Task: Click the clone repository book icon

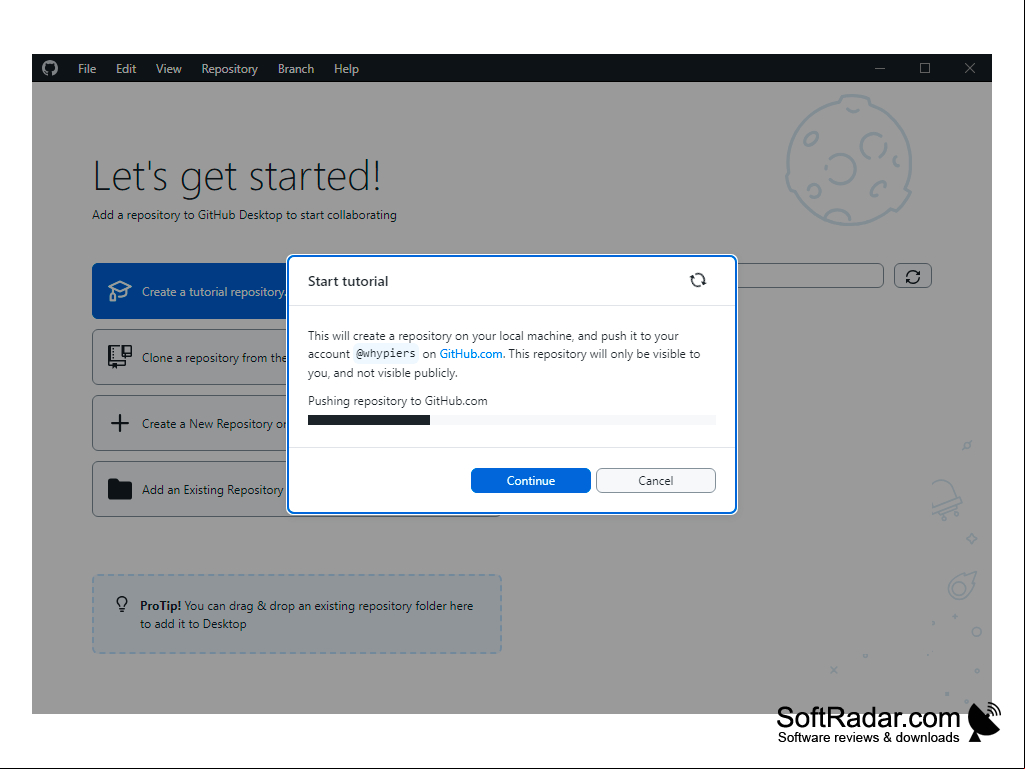Action: [x=120, y=357]
